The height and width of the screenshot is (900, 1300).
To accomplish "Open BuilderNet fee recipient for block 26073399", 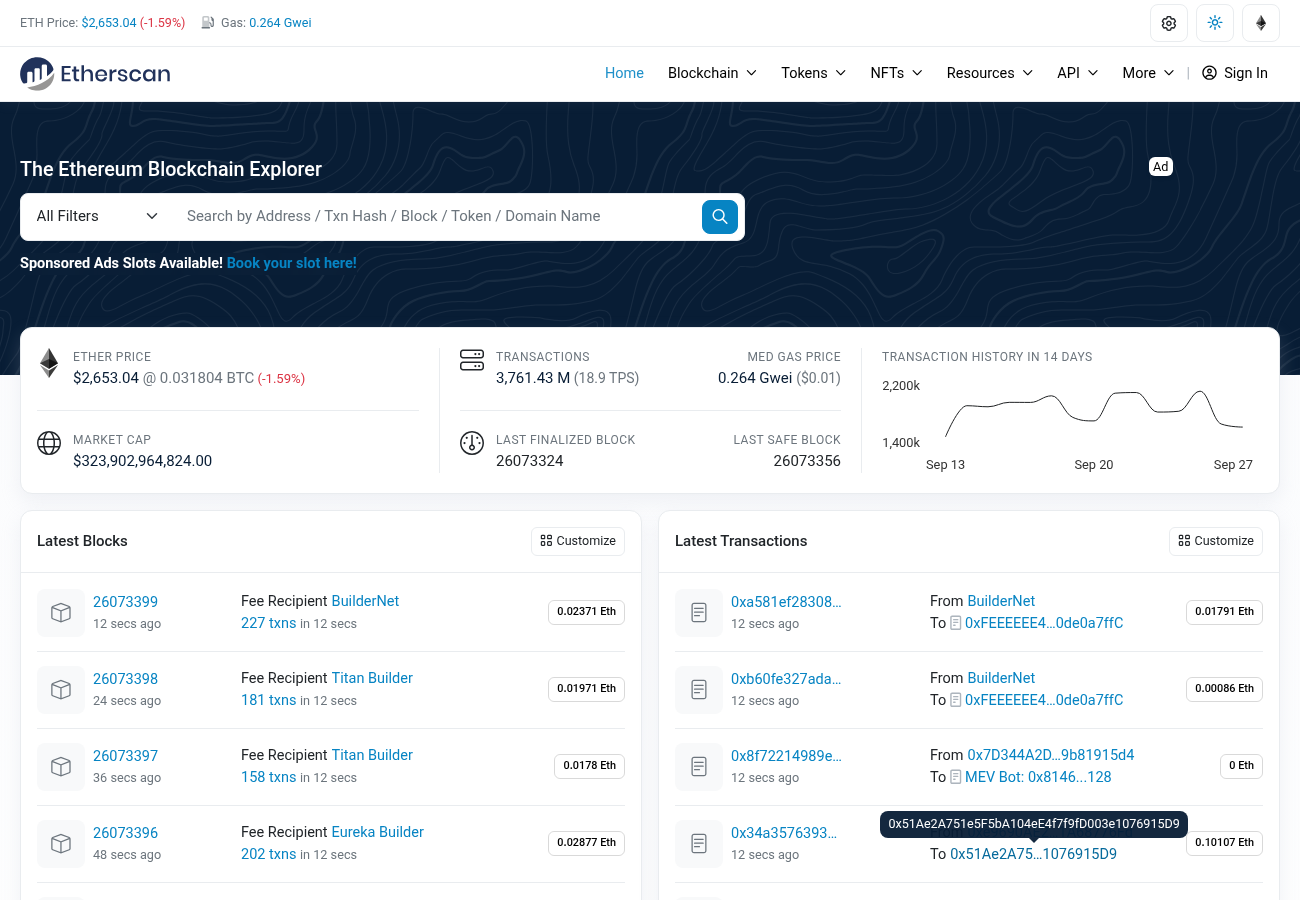I will pos(365,601).
